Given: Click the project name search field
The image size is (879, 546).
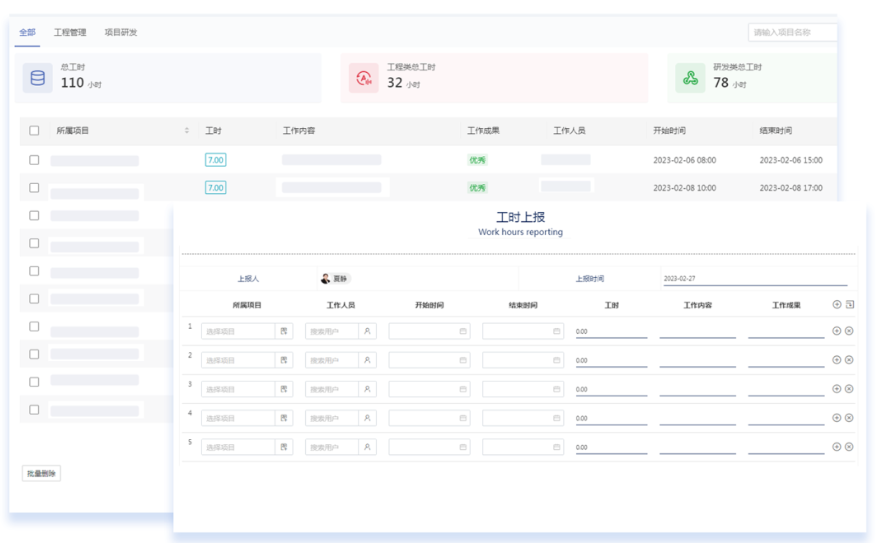Looking at the screenshot, I should click(x=792, y=33).
